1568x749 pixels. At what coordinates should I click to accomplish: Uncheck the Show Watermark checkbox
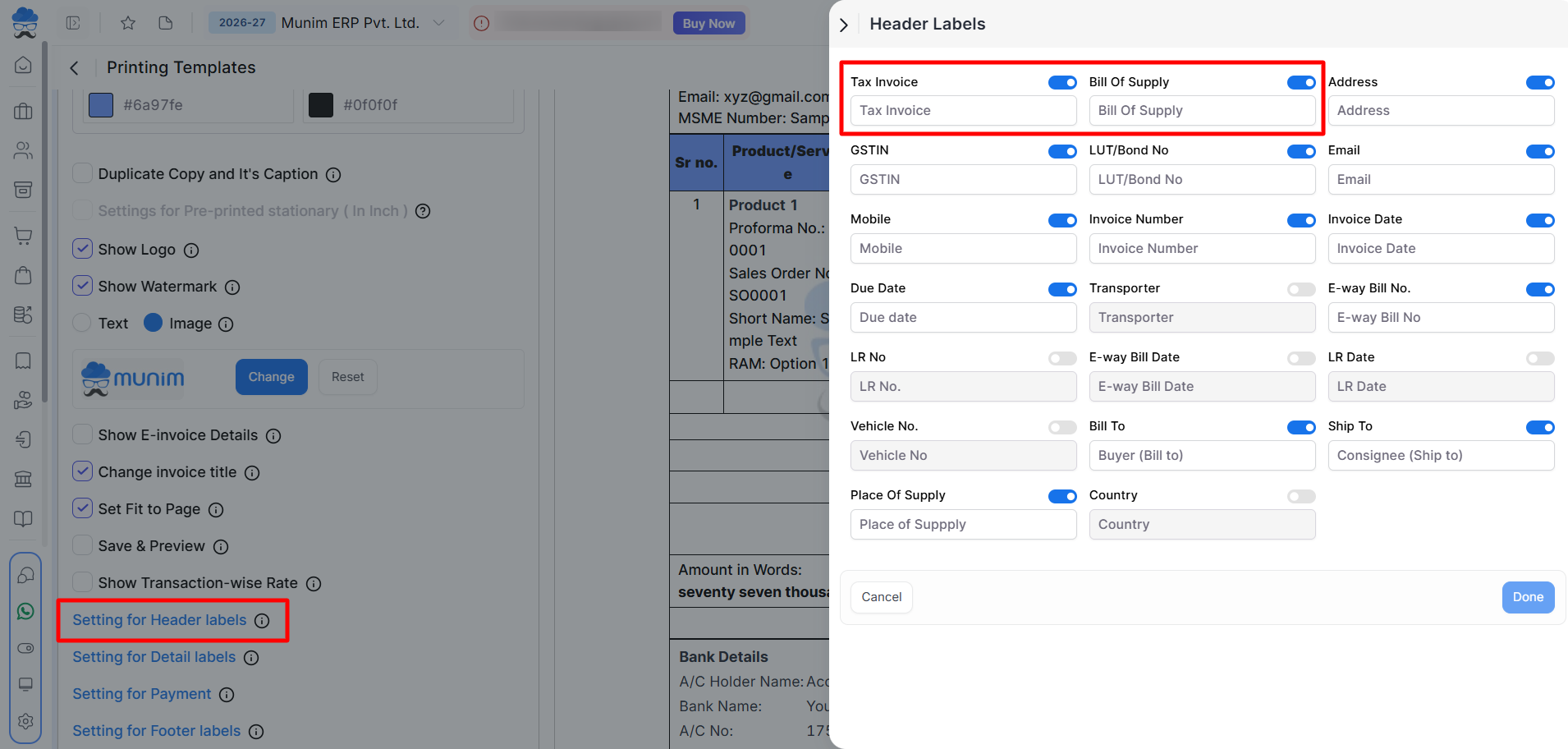pos(82,286)
